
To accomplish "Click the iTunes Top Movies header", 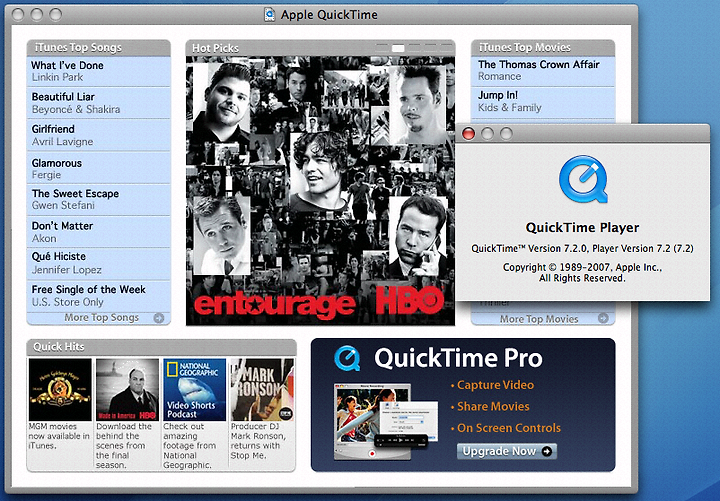I will 543,47.
